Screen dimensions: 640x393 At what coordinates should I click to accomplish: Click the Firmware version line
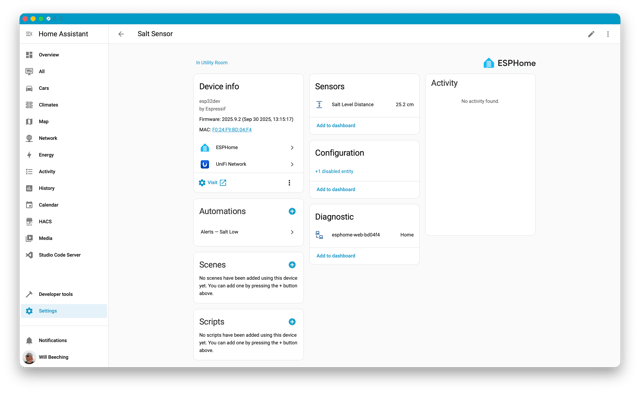point(246,119)
